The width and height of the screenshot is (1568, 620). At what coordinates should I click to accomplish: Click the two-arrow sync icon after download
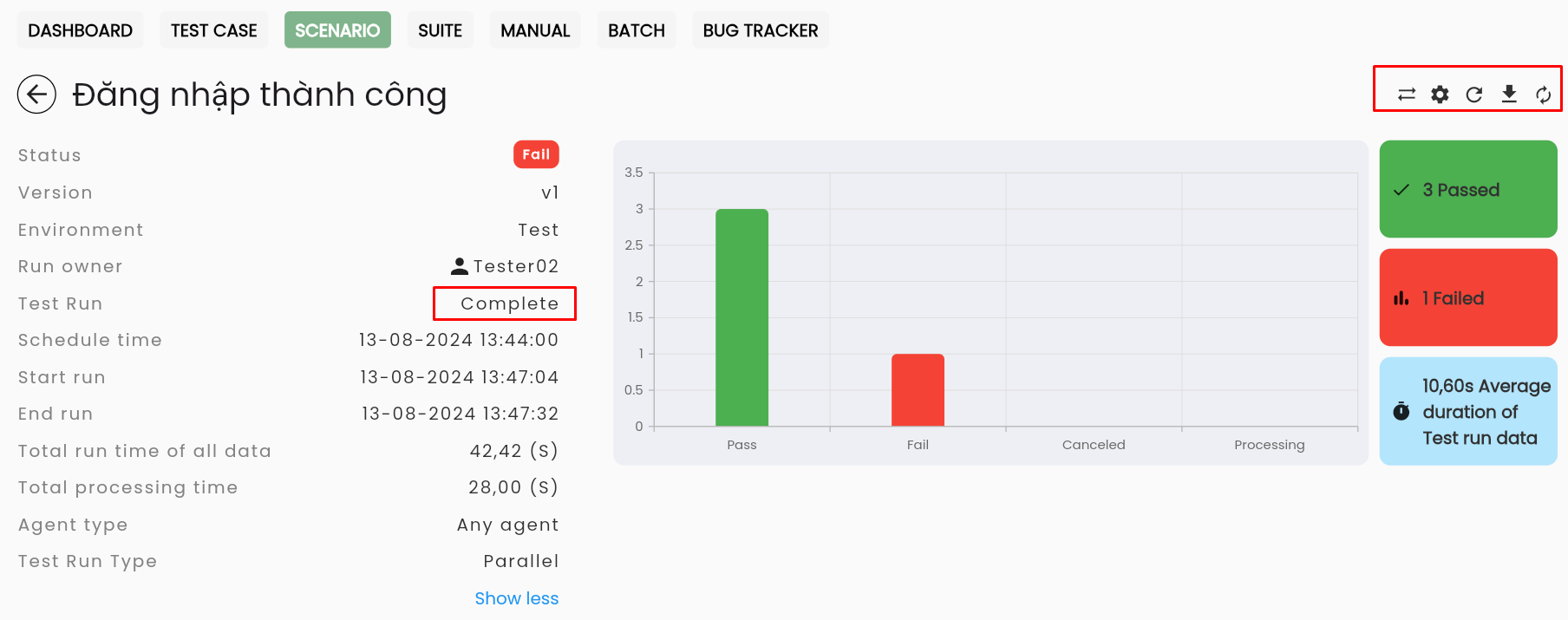(x=1544, y=95)
